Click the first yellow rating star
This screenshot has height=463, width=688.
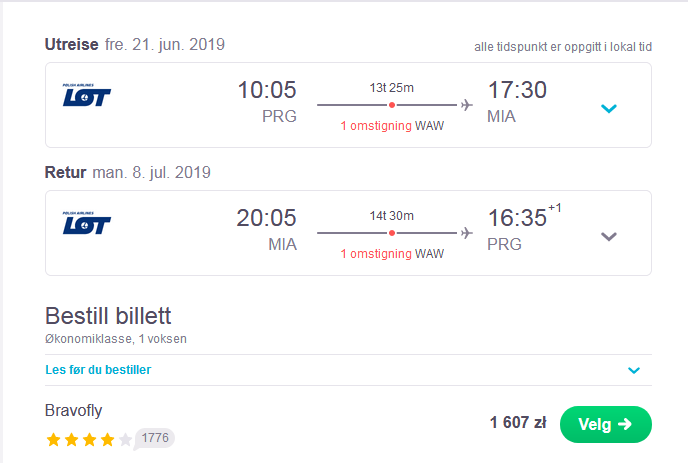tap(54, 439)
